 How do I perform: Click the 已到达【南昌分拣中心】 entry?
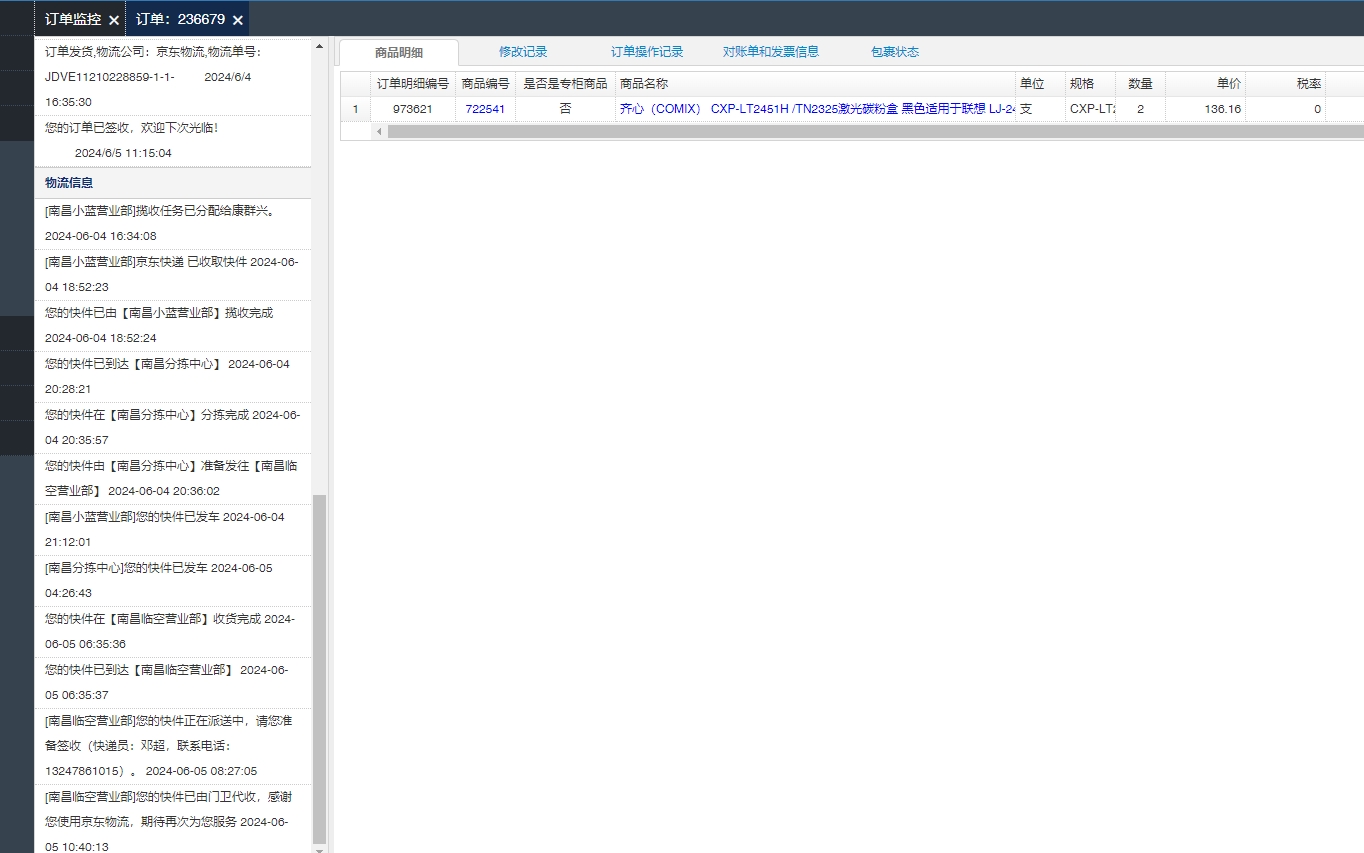click(173, 376)
